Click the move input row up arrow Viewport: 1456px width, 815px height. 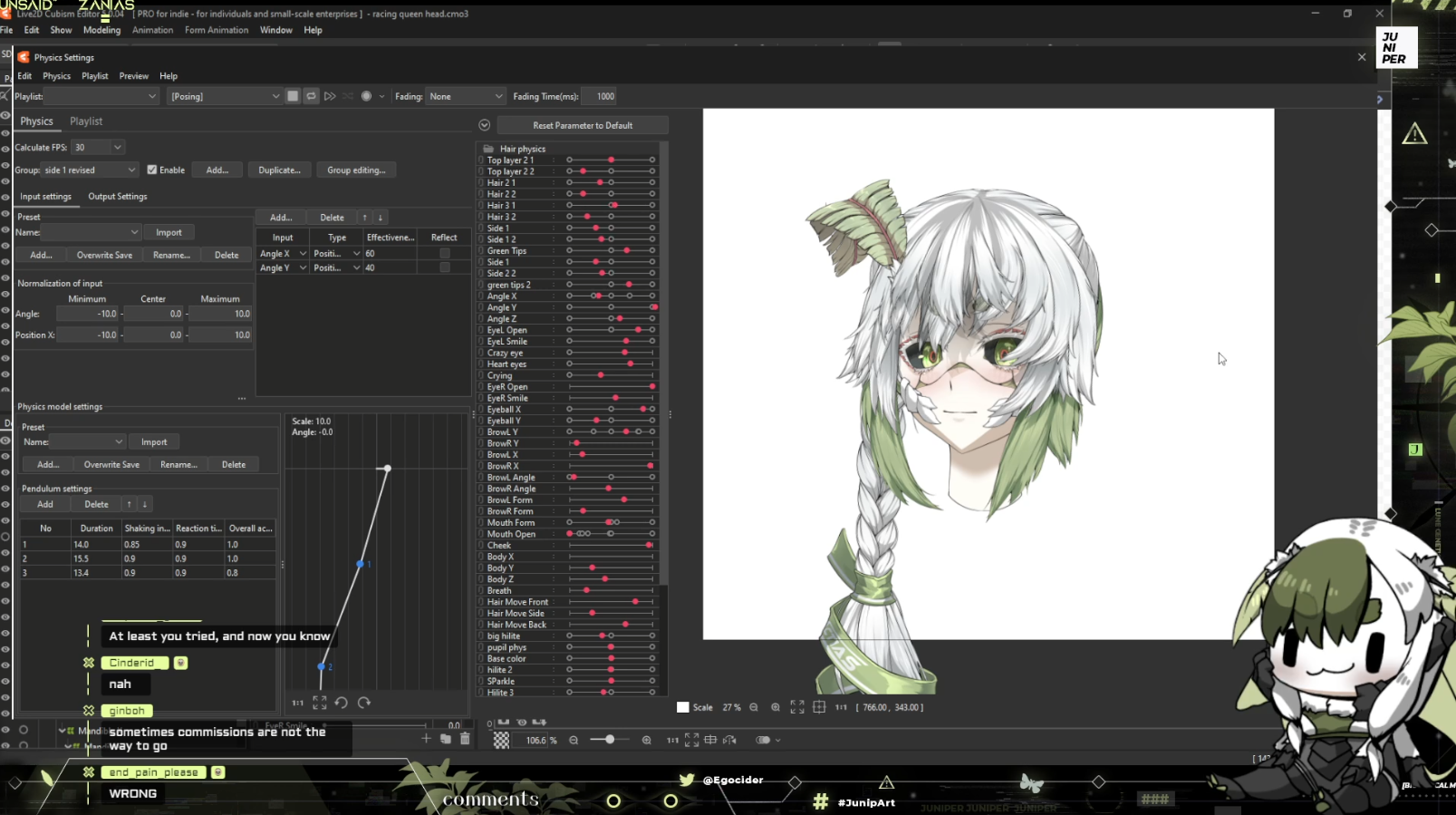click(365, 218)
